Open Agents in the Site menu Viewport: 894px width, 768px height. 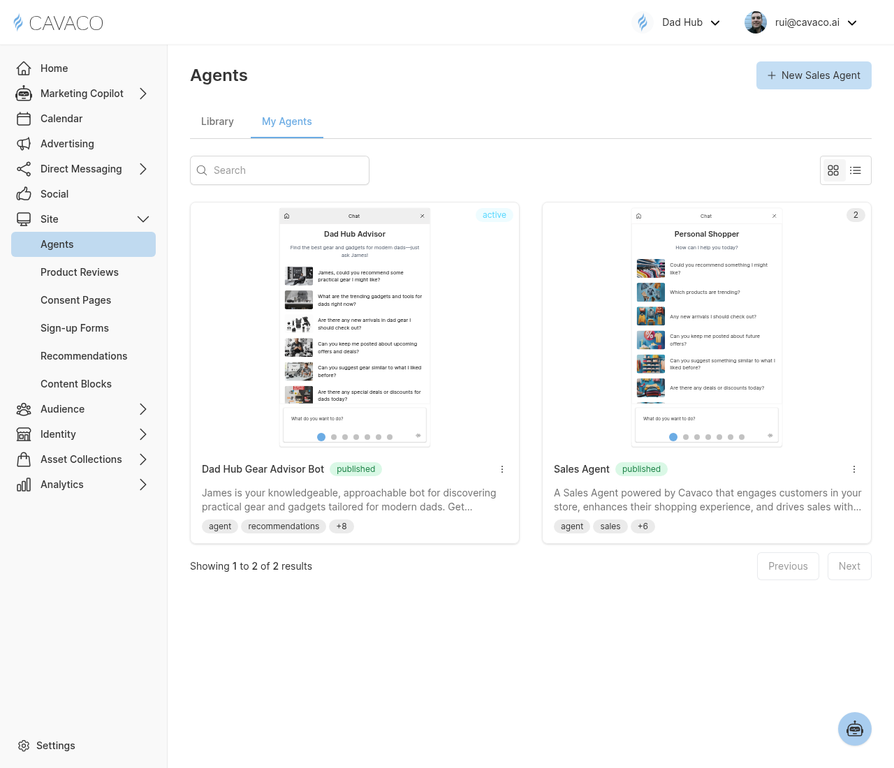click(x=83, y=244)
